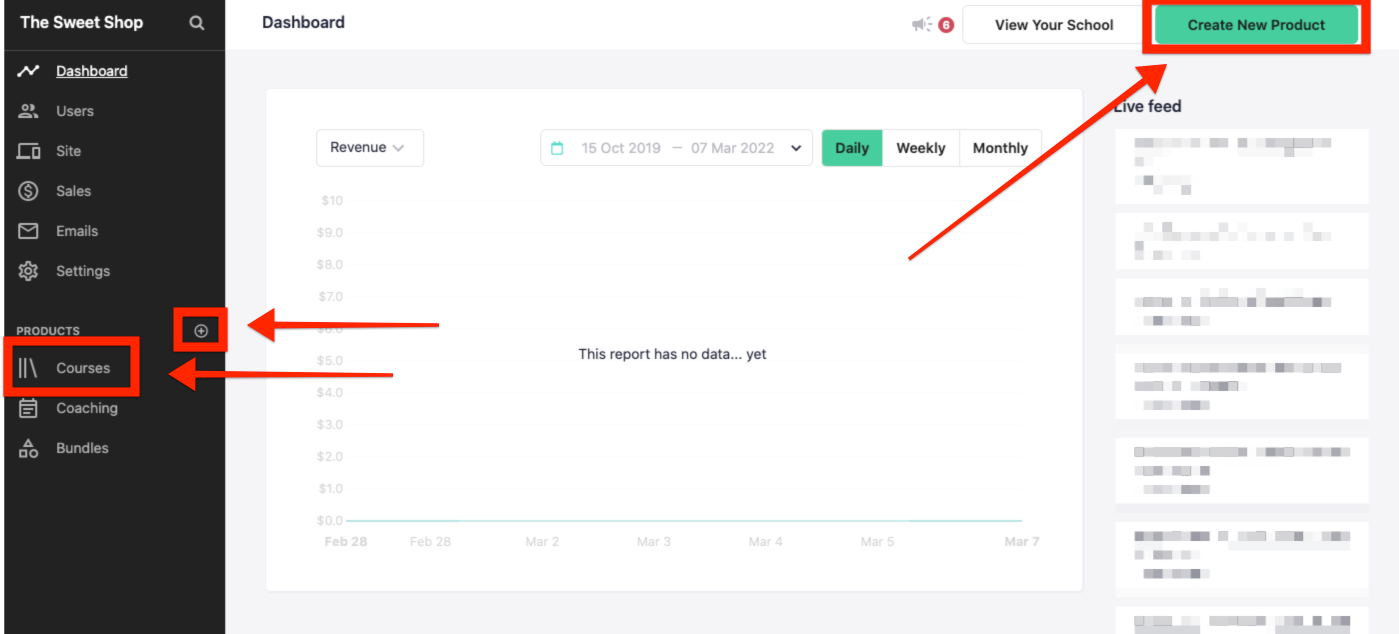This screenshot has height=634, width=1399.
Task: Click the end date 07 Mar 2022
Action: tap(733, 148)
